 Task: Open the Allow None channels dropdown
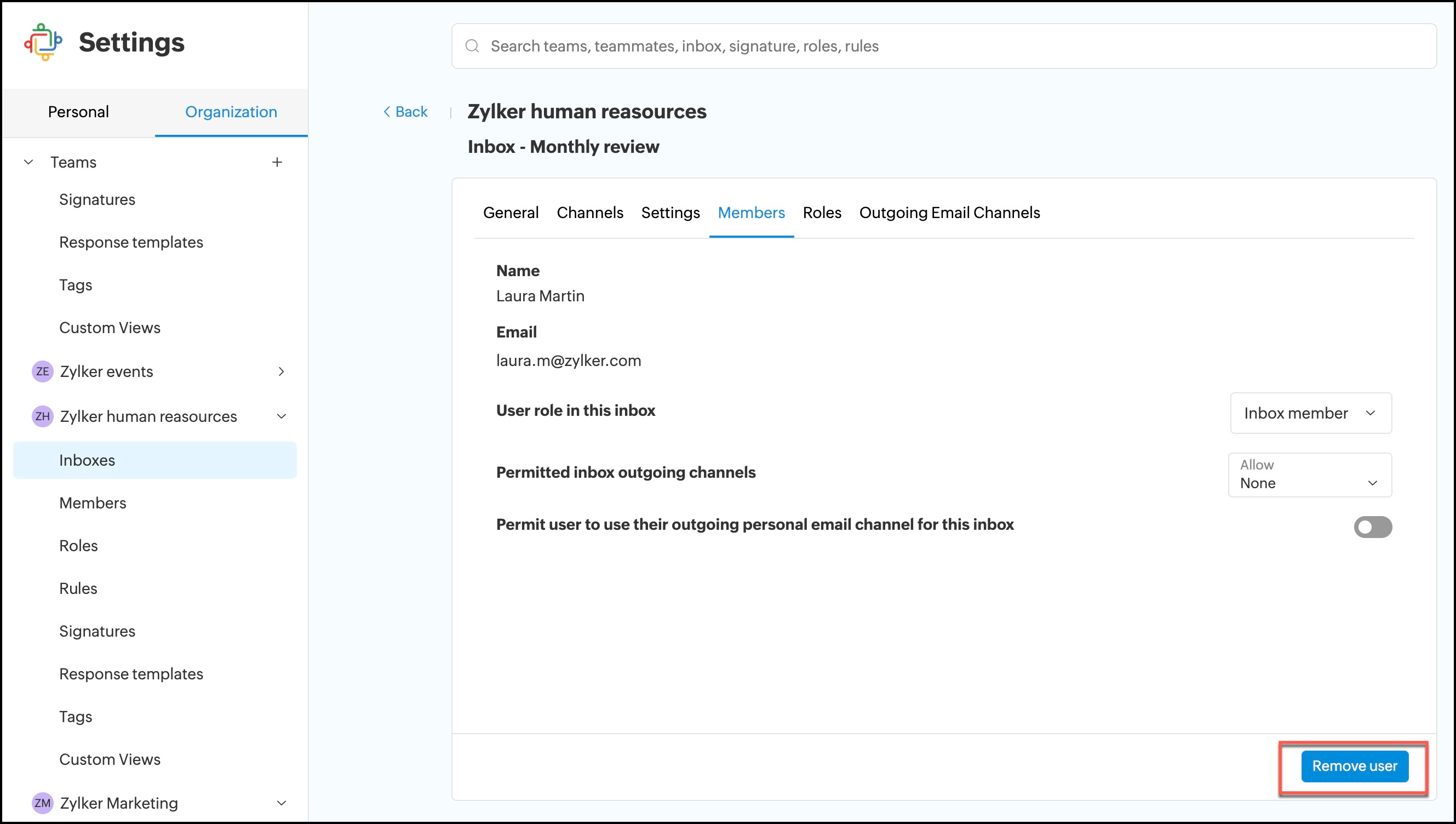click(x=1310, y=475)
